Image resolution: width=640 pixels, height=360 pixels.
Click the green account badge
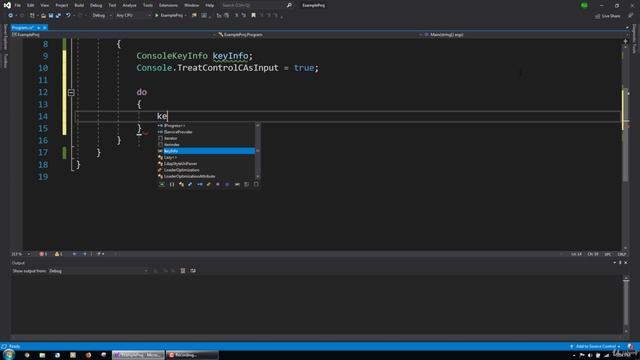[584, 5]
